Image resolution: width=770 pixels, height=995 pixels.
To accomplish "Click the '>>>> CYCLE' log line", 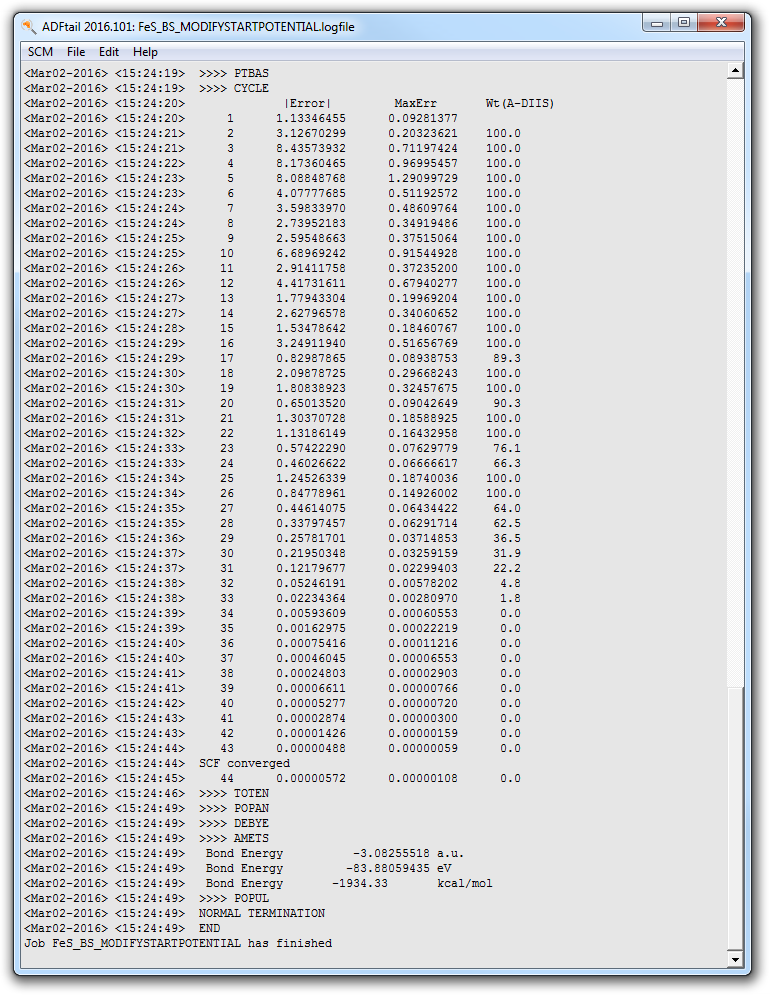I will click(x=234, y=88).
